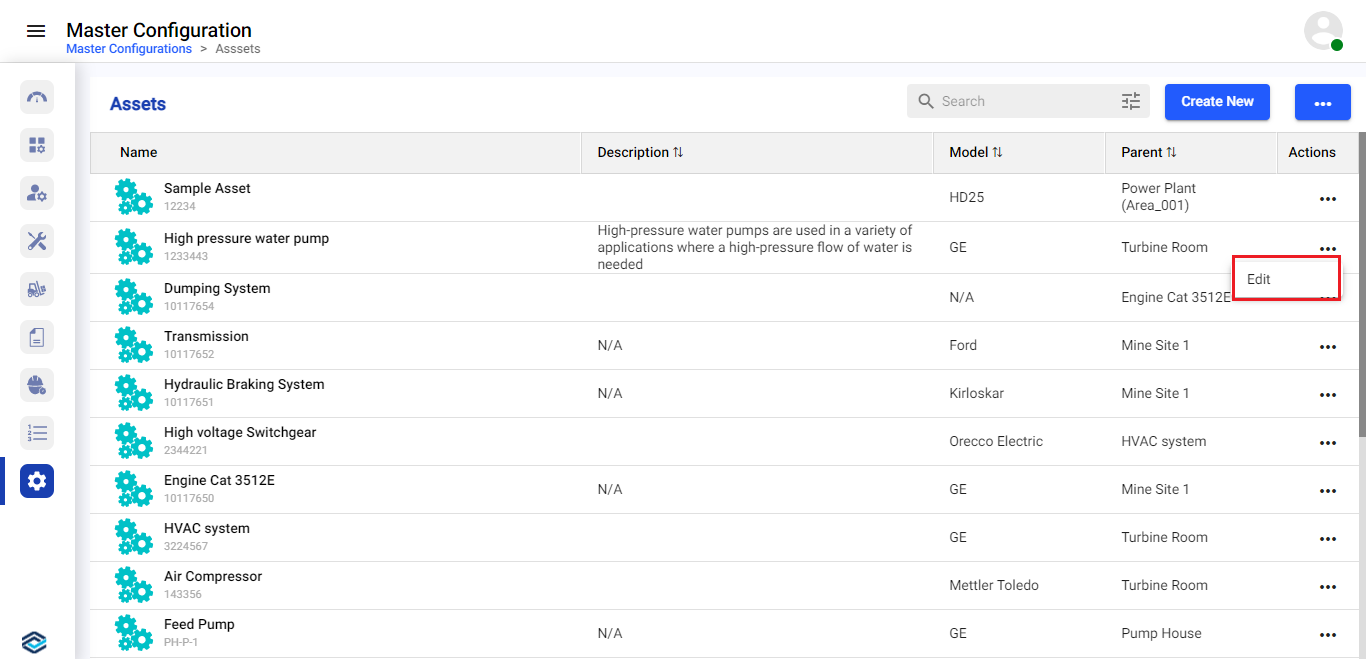Choose Edit from the actions popup menu
Image resolution: width=1366 pixels, height=659 pixels.
point(1259,279)
